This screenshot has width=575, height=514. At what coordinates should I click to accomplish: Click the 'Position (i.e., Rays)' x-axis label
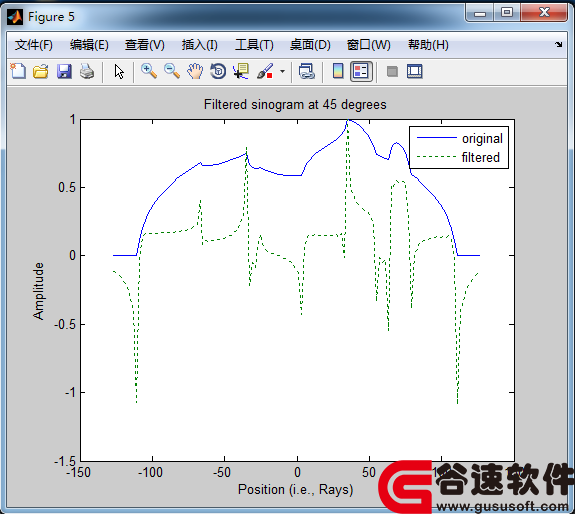pyautogui.click(x=295, y=489)
